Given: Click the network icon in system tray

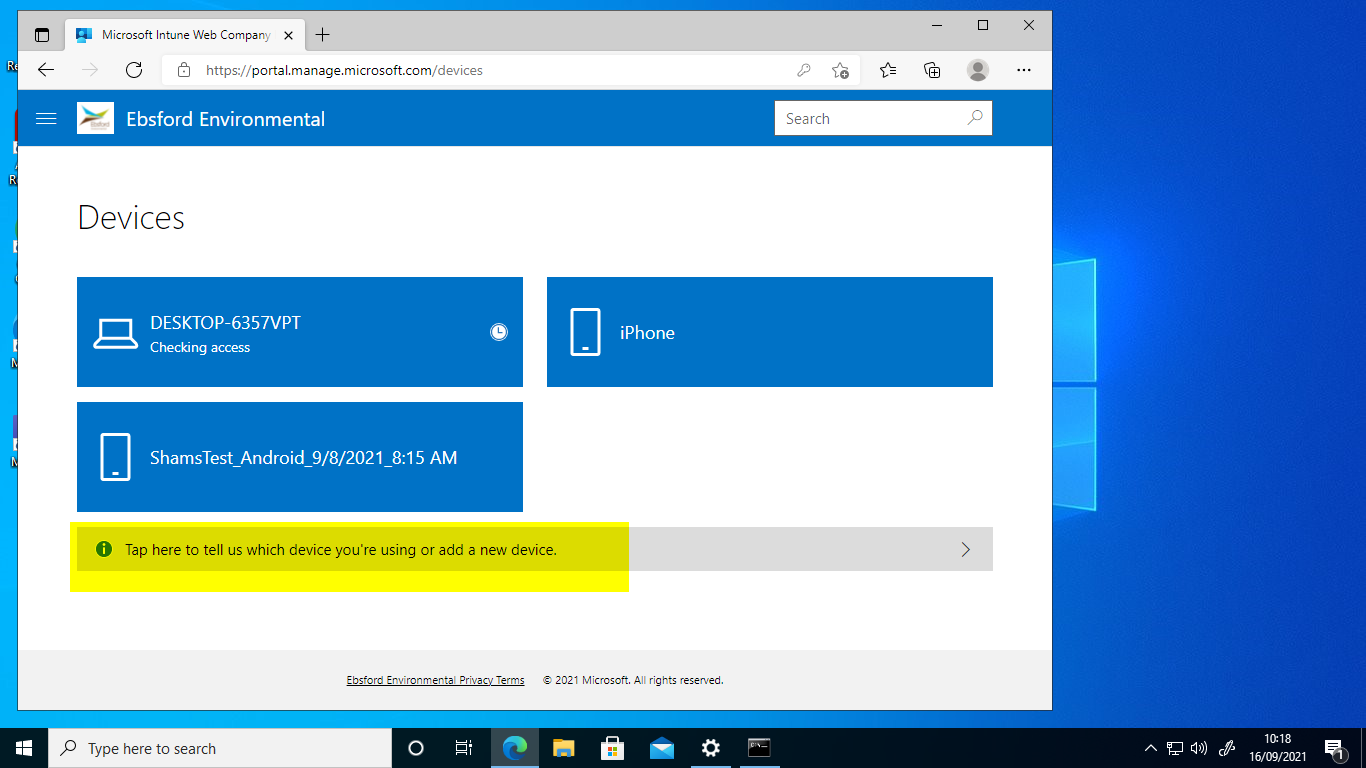Looking at the screenshot, I should 1175,748.
